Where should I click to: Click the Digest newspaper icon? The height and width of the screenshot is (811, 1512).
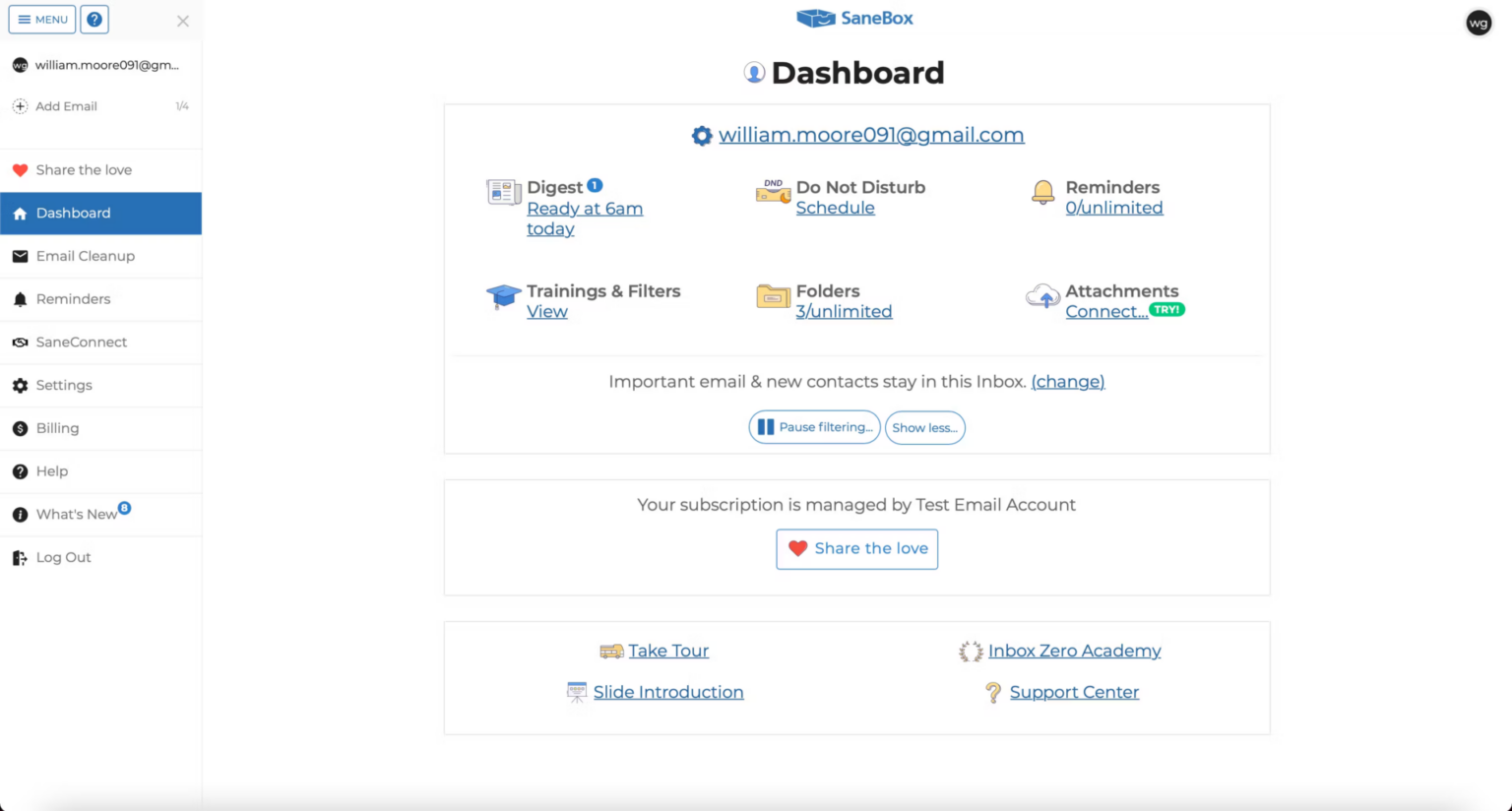point(503,192)
